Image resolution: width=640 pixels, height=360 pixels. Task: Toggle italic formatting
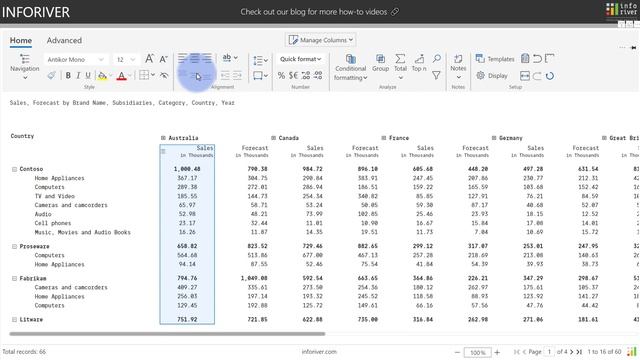[78, 76]
